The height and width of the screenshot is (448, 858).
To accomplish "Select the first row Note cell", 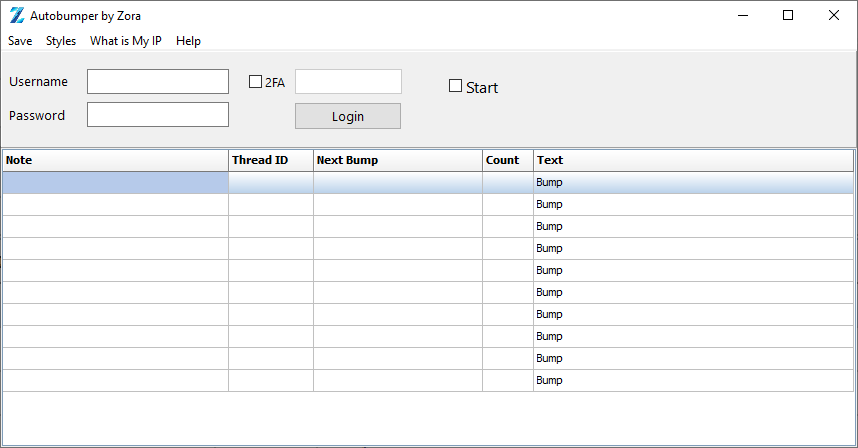I will pos(115,183).
